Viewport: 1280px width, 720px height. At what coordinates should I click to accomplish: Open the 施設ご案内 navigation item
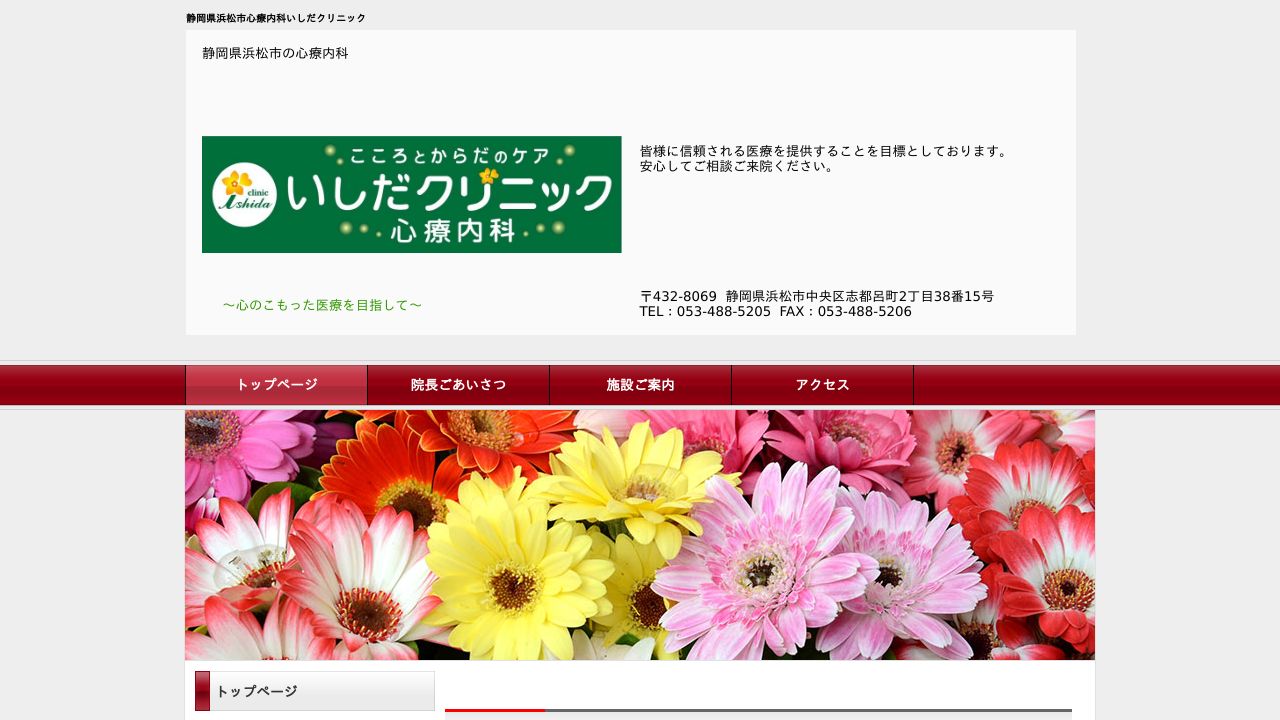coord(640,384)
